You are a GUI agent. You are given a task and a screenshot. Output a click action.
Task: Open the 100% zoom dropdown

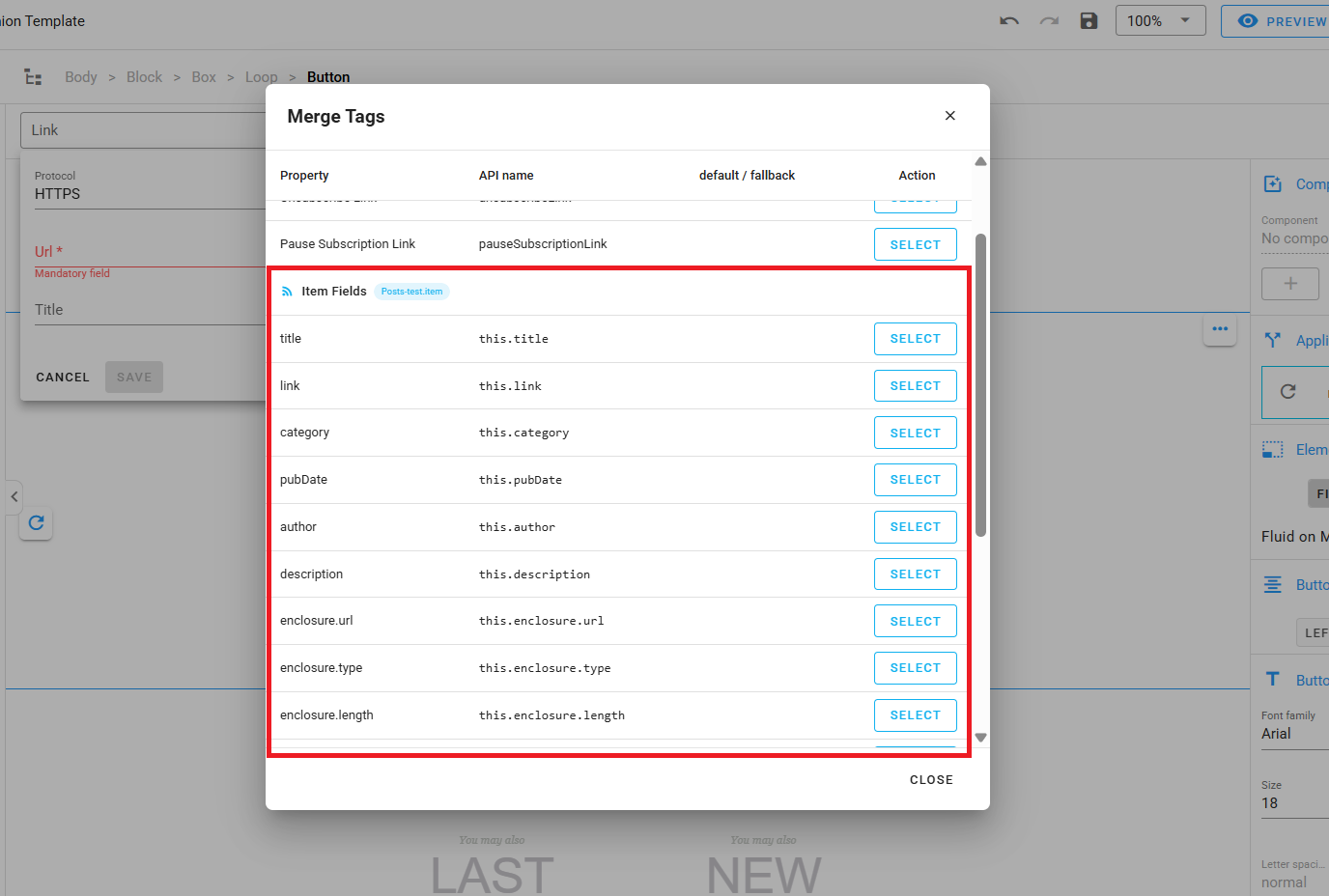(1160, 21)
